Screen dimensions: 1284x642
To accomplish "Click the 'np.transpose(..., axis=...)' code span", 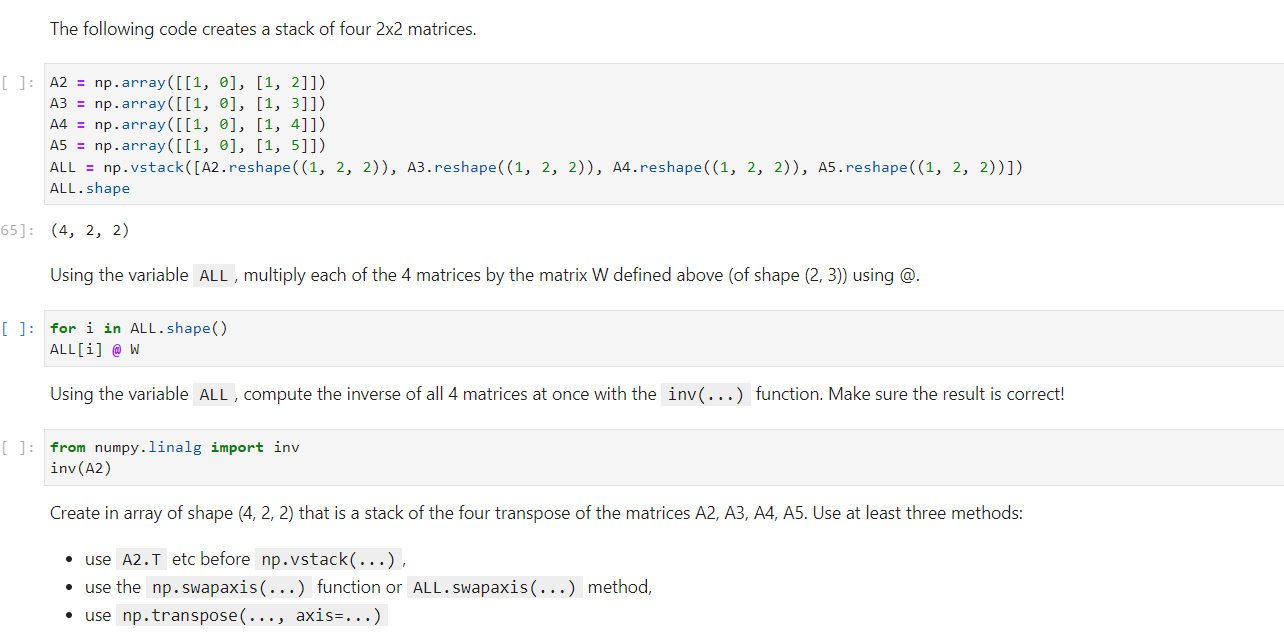I will (x=253, y=615).
